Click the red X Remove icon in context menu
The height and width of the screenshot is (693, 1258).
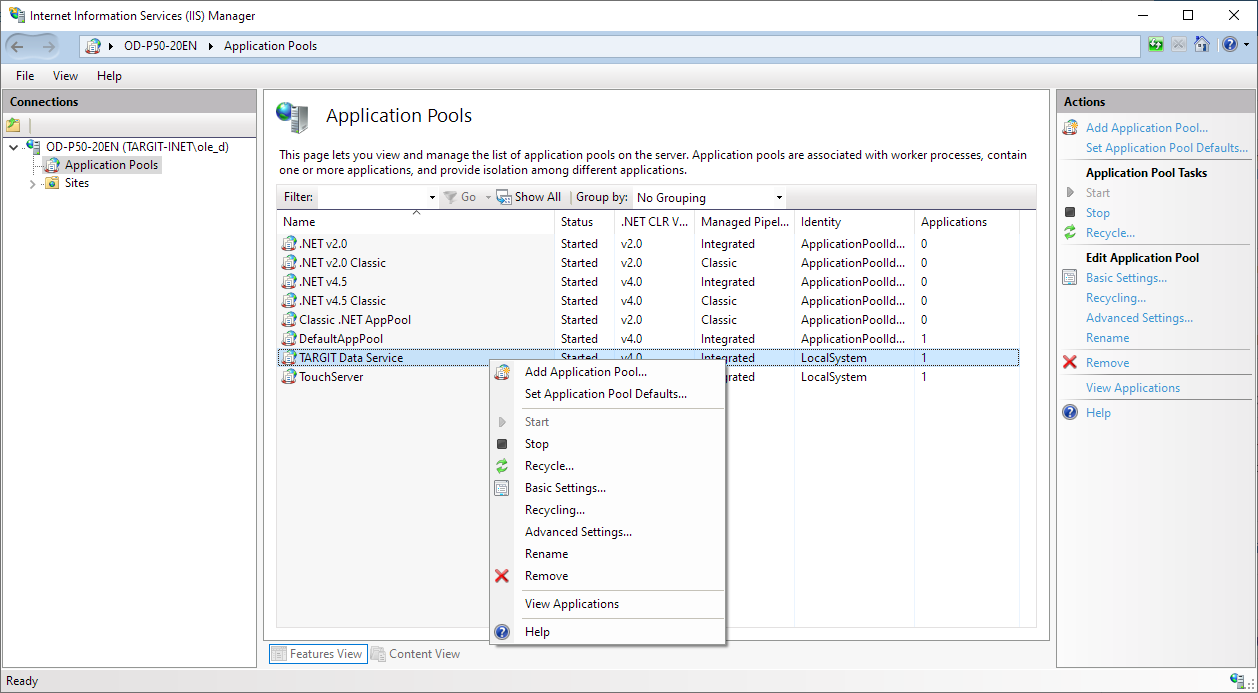coord(502,576)
